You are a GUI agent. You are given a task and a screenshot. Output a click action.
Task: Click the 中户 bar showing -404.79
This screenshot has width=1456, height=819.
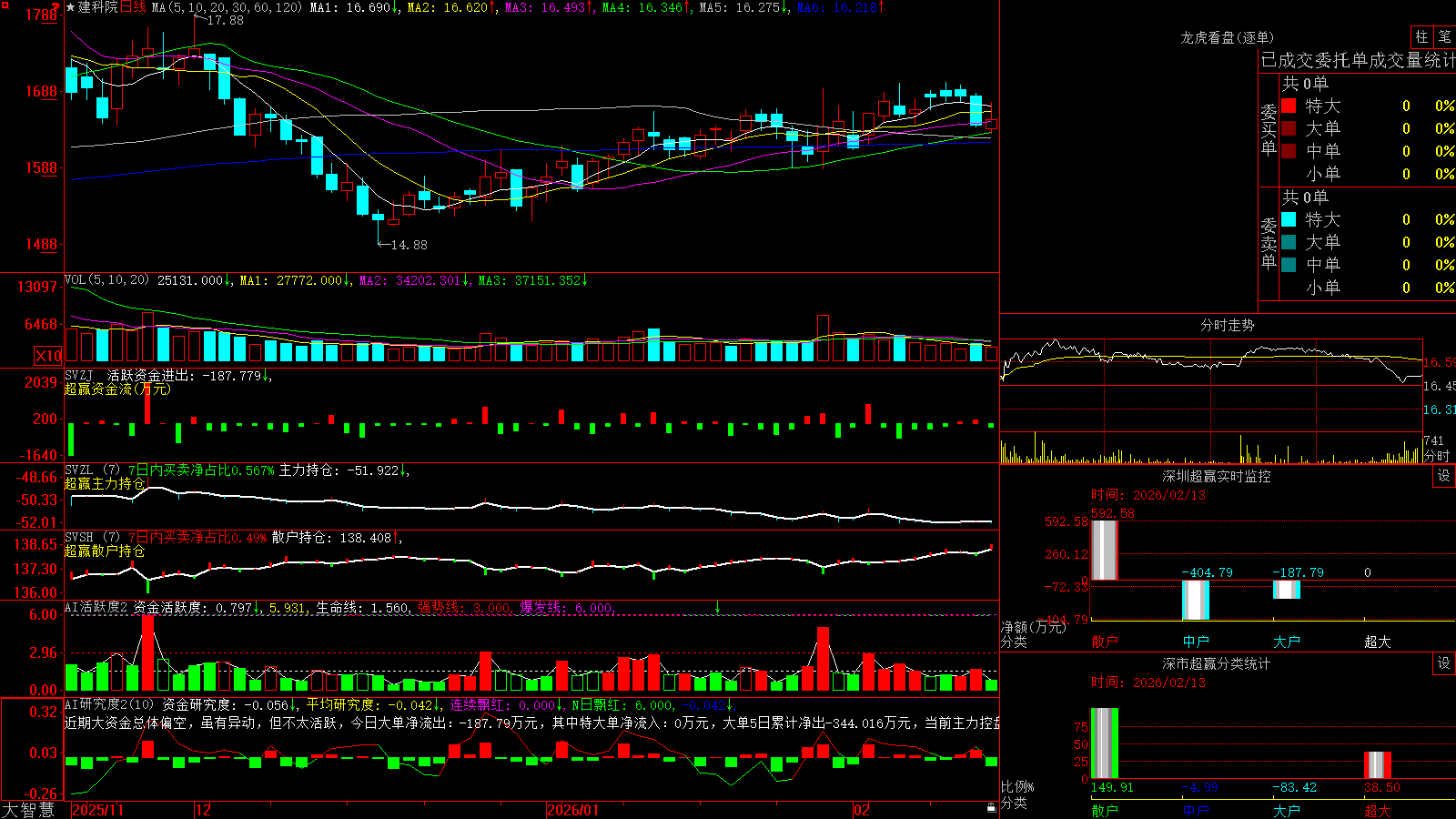pos(1196,600)
